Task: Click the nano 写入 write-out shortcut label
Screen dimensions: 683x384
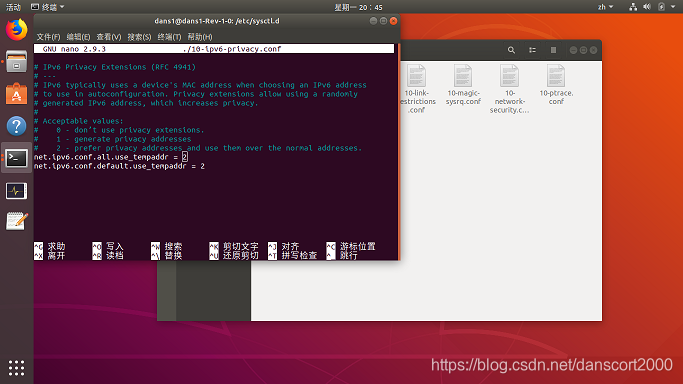Action: [x=115, y=246]
